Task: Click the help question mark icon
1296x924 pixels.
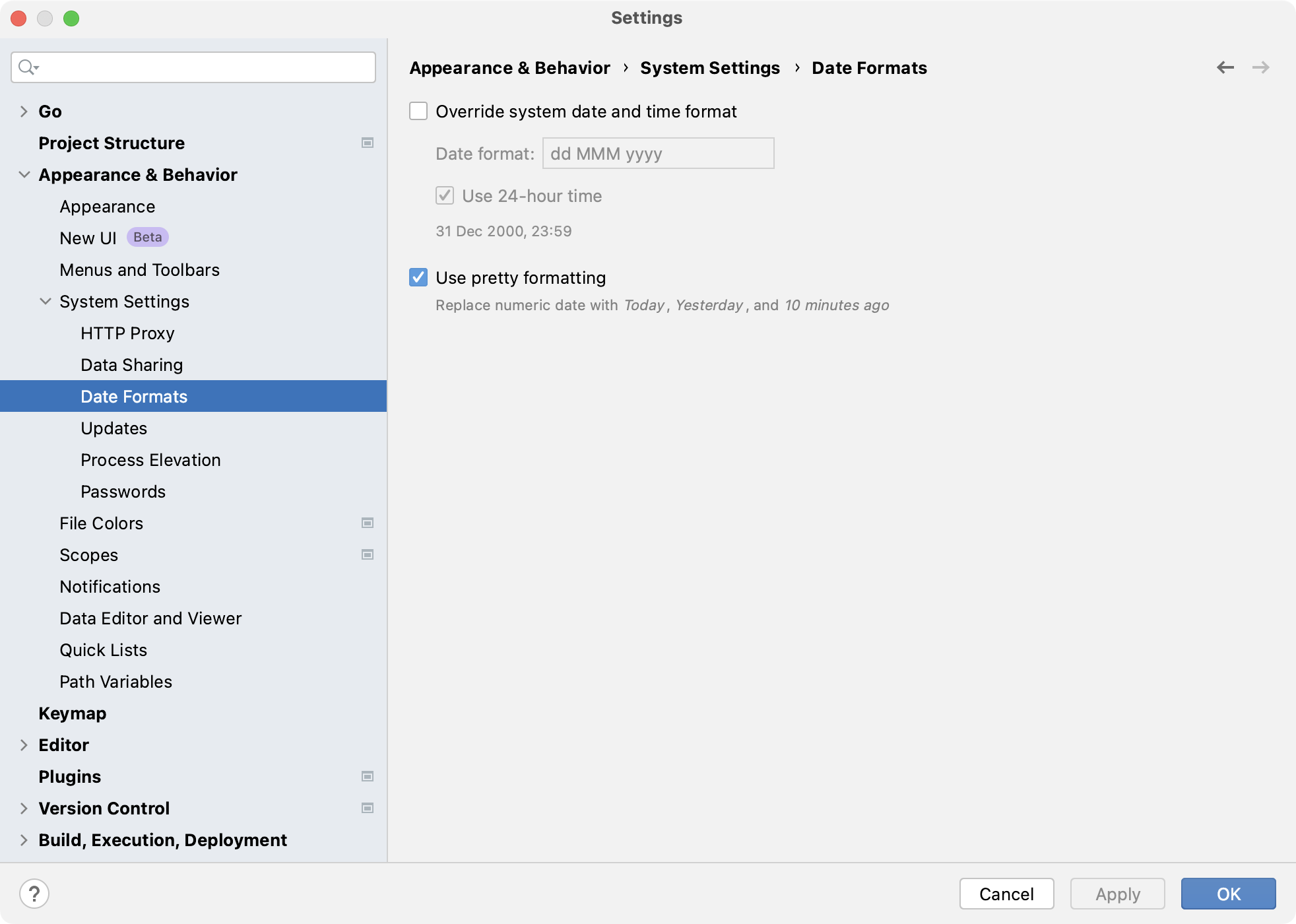Action: click(34, 893)
